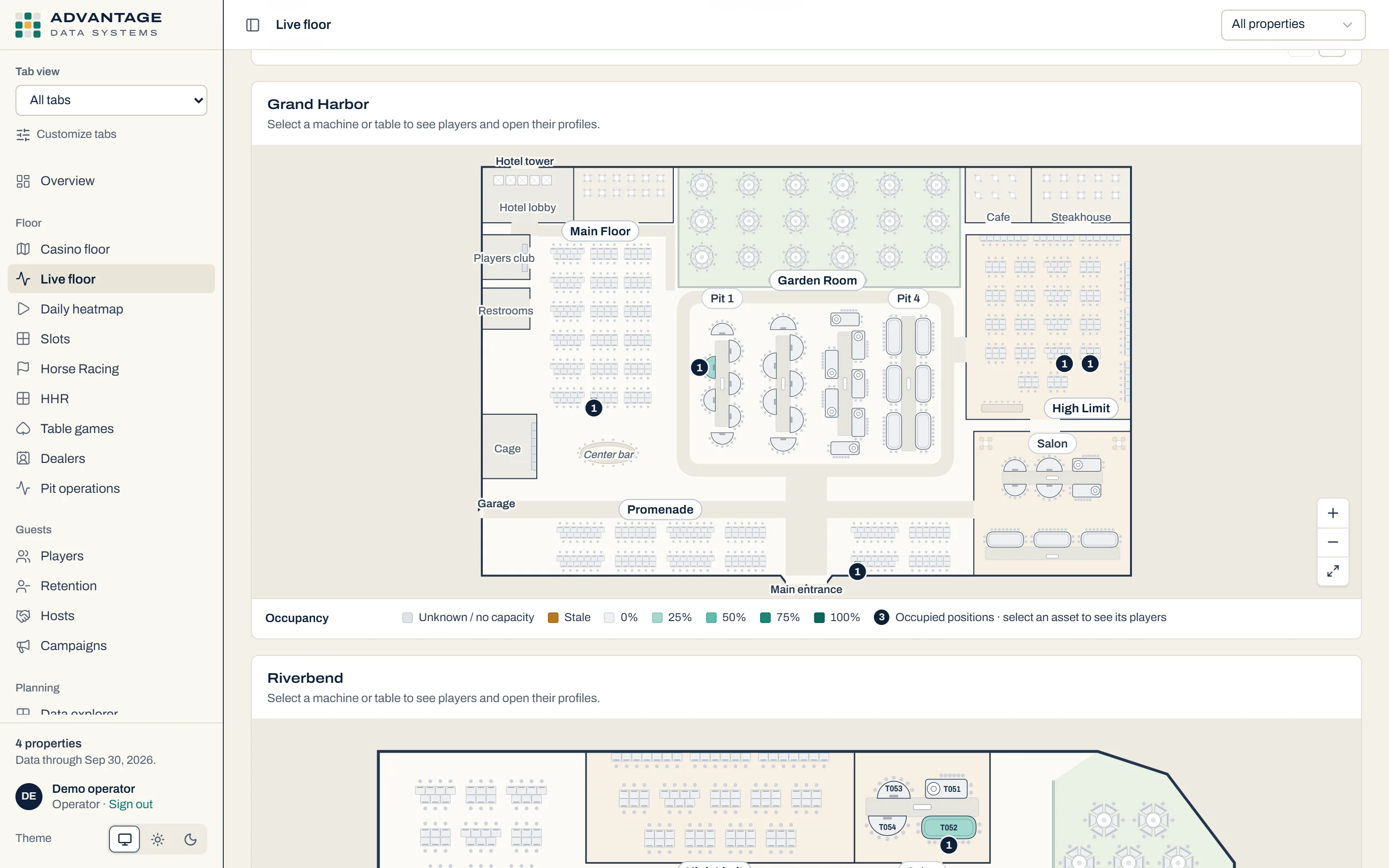The width and height of the screenshot is (1389, 868).
Task: Click the Retention user-minus icon
Action: 23,585
